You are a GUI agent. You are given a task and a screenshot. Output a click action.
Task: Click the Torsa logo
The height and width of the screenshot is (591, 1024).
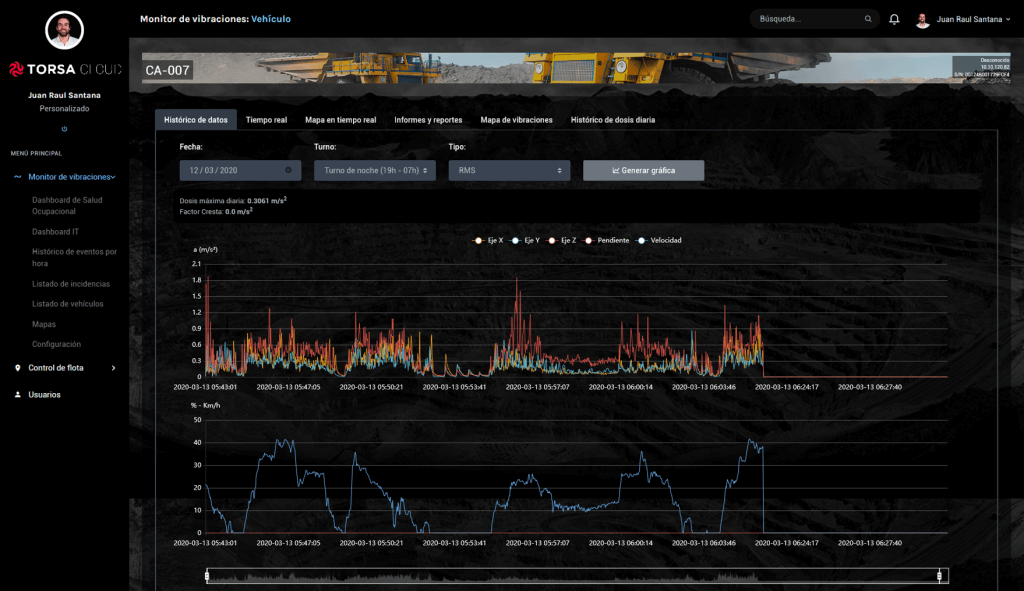click(x=65, y=69)
